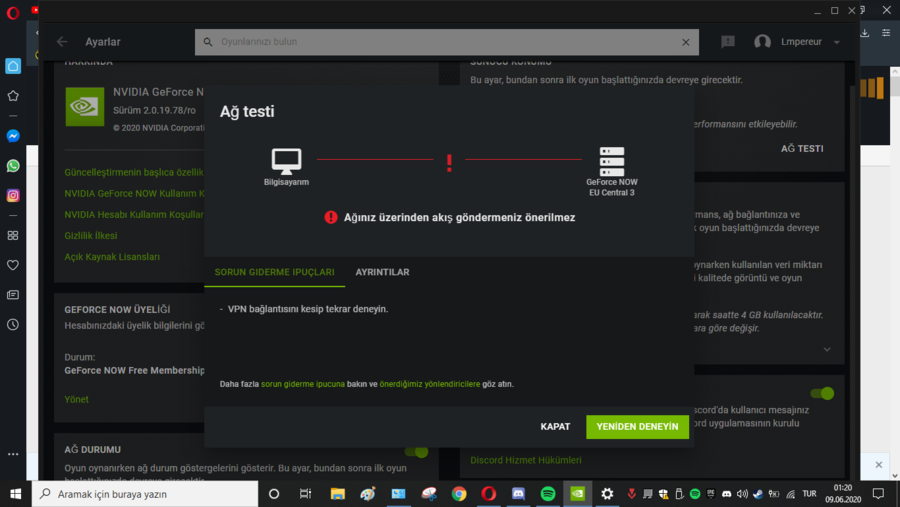The image size is (900, 507).
Task: Click the Windows taskbar search box
Action: pyautogui.click(x=145, y=494)
